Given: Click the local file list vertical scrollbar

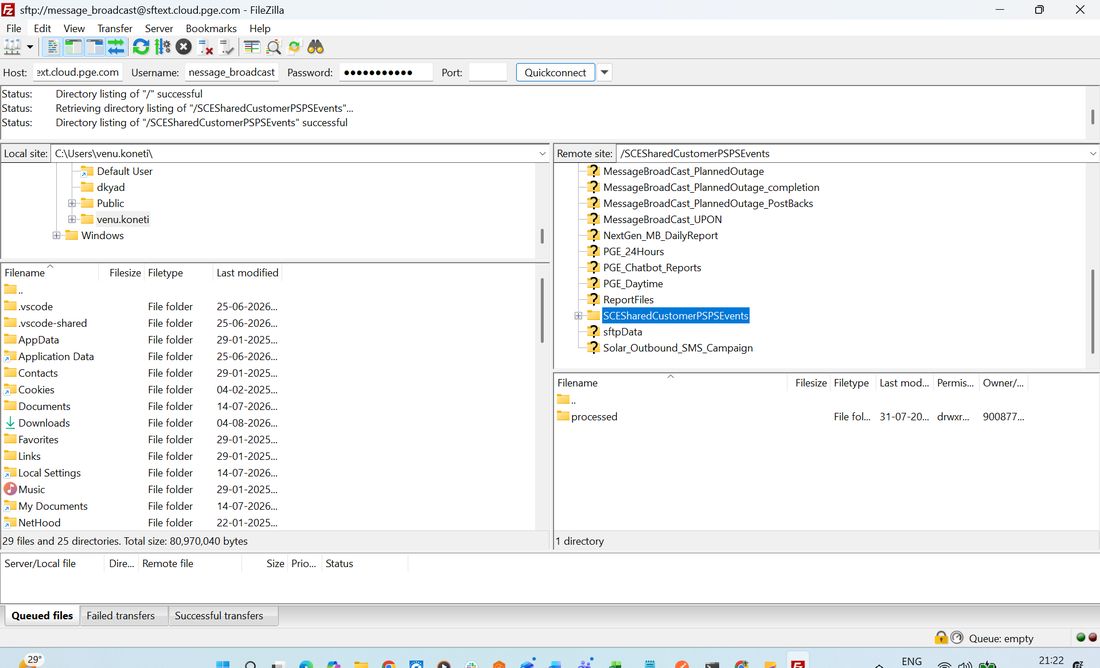Looking at the screenshot, I should coord(542,311).
